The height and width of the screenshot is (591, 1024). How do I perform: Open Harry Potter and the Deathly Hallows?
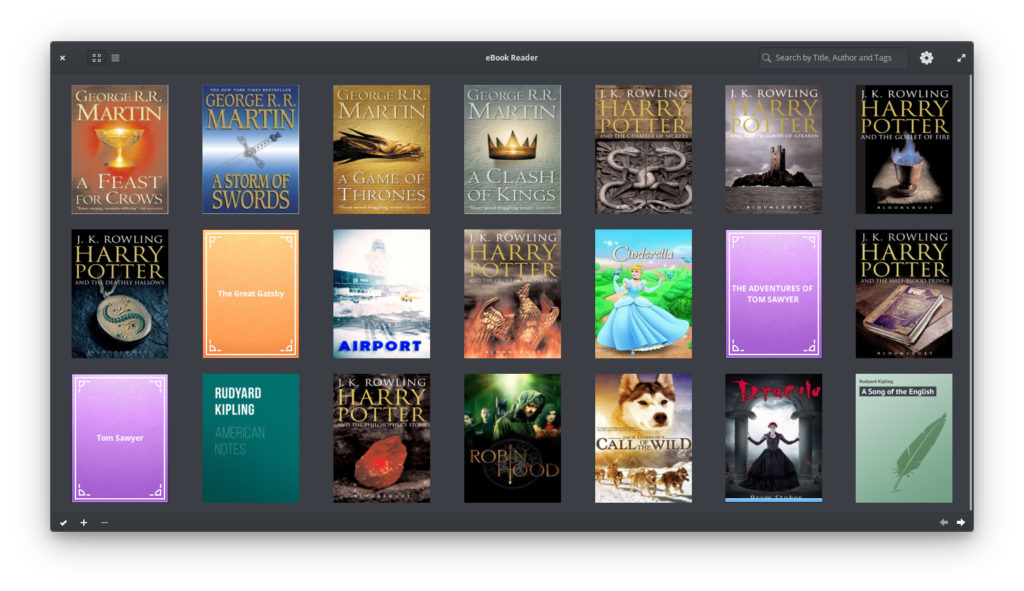[x=119, y=293]
